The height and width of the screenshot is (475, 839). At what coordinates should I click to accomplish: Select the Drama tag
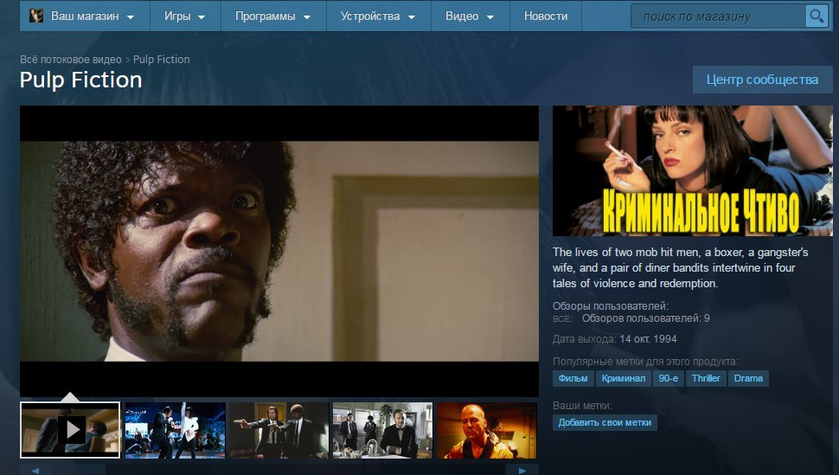coord(749,378)
